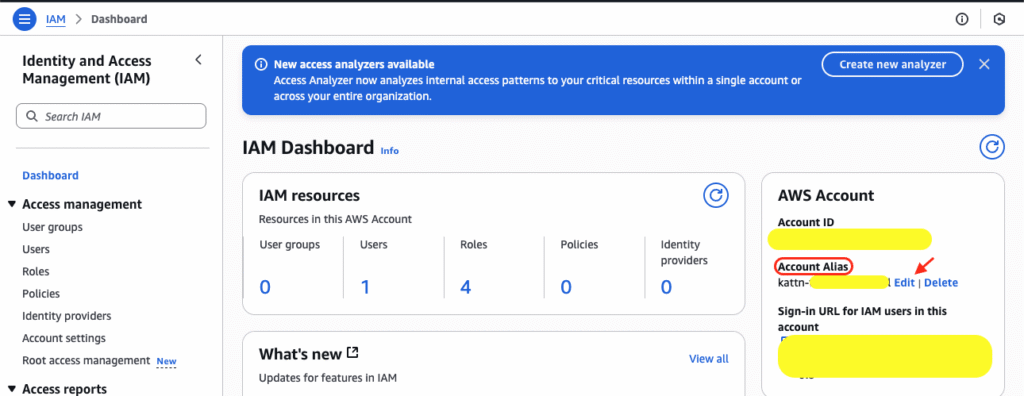Click inside the Search IAM field
This screenshot has height=396, width=1024.
[x=111, y=116]
